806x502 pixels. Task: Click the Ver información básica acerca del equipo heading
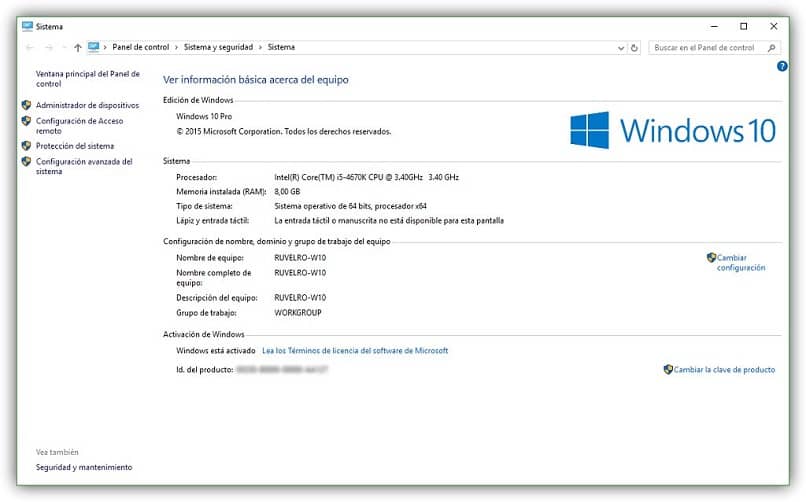(255, 80)
